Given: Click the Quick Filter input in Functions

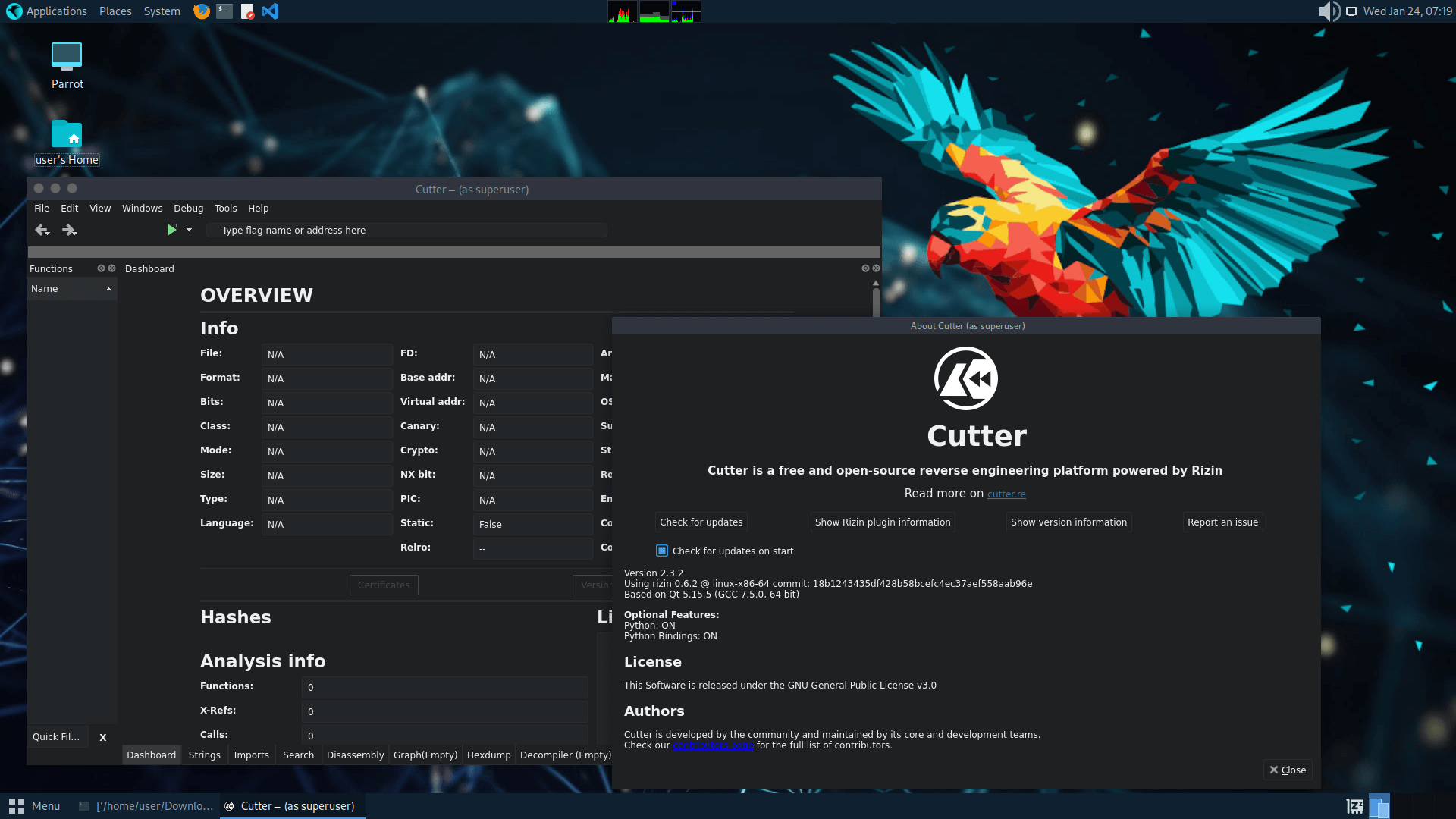Looking at the screenshot, I should [58, 737].
